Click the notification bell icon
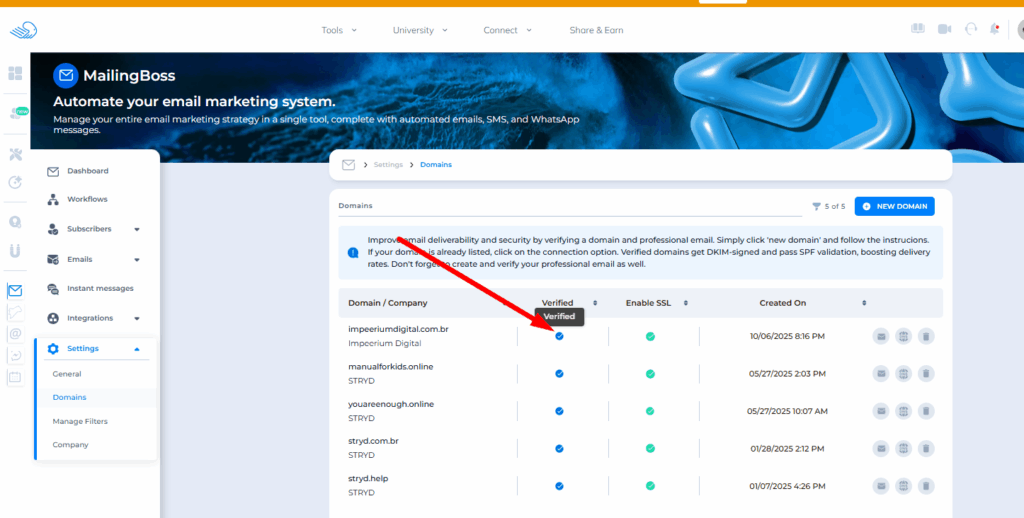This screenshot has width=1024, height=518. coord(995,29)
